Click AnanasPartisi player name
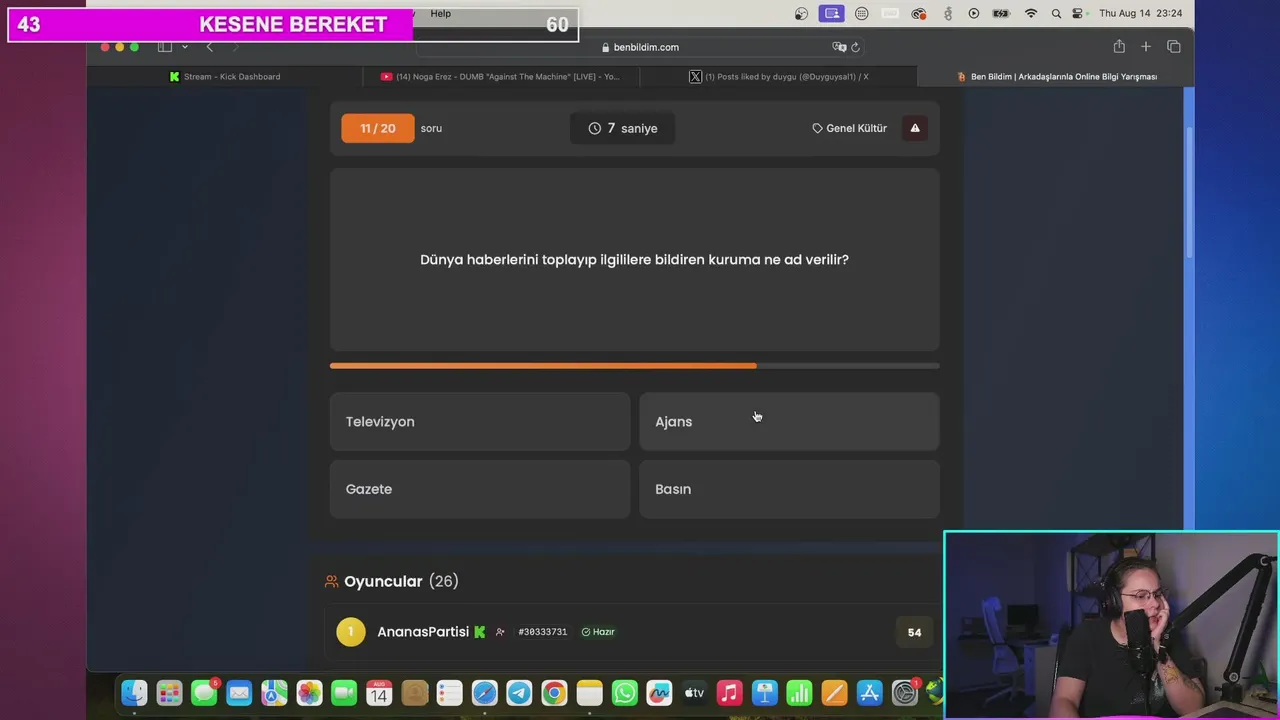The image size is (1280, 720). click(x=423, y=632)
